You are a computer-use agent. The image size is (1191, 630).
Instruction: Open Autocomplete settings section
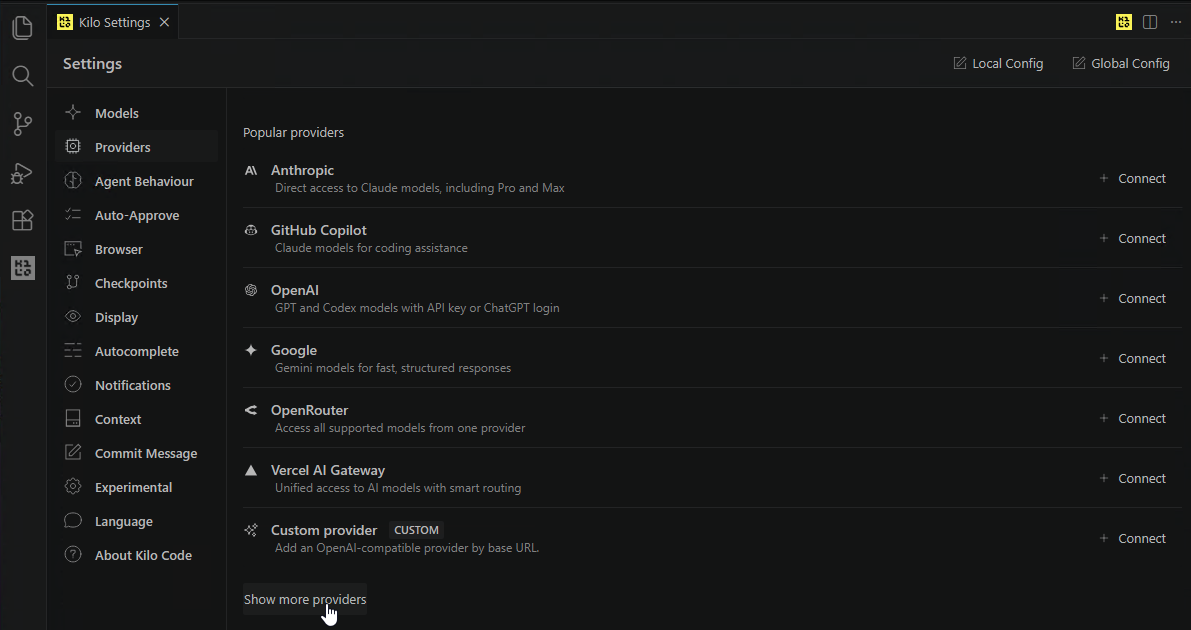[x=137, y=352]
